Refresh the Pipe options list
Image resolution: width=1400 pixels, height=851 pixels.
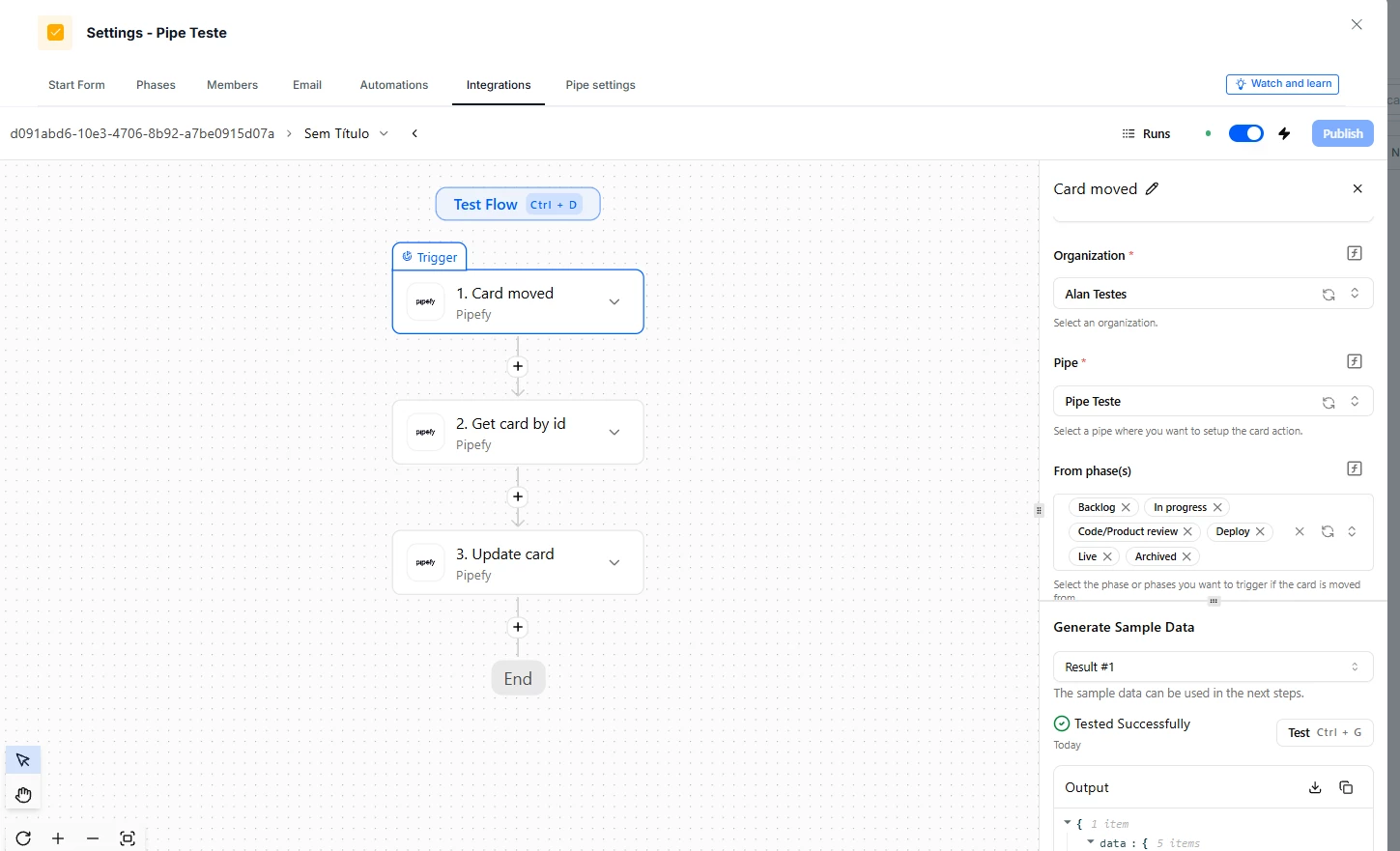point(1329,402)
